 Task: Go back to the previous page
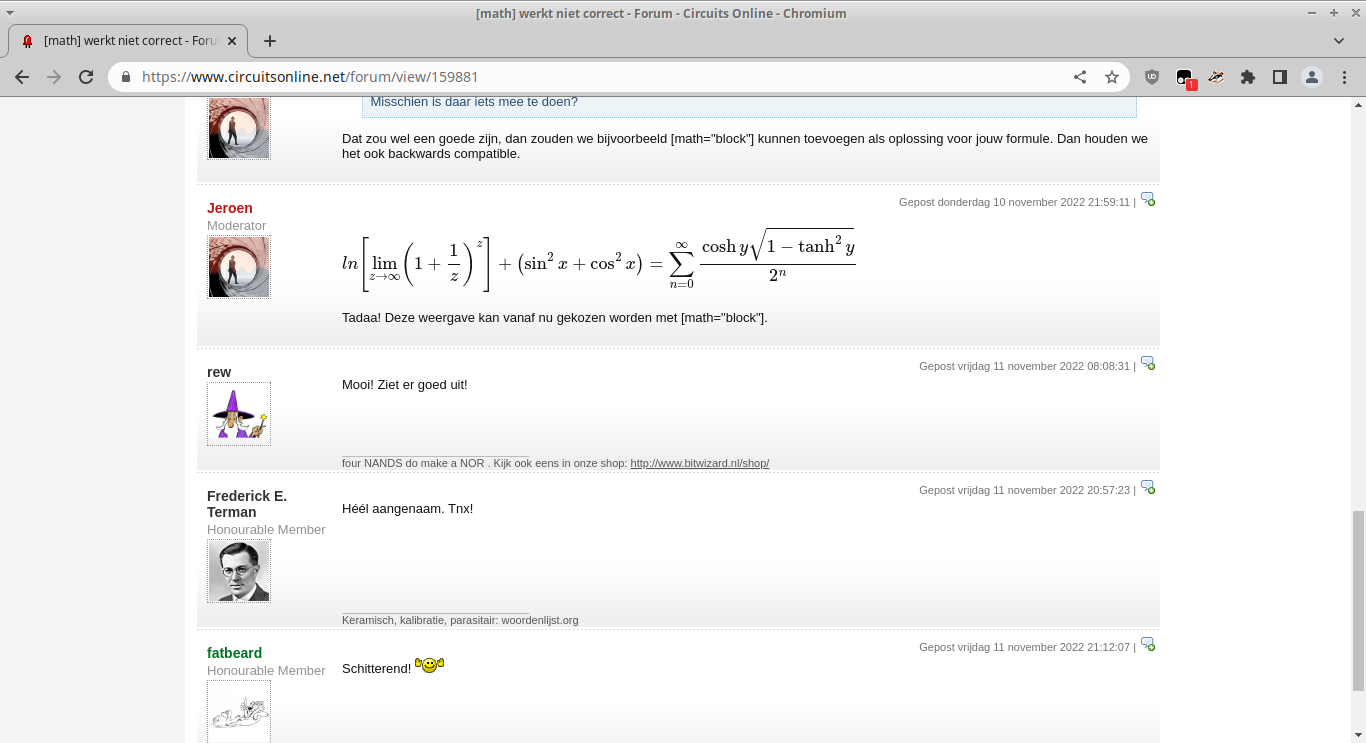[22, 77]
